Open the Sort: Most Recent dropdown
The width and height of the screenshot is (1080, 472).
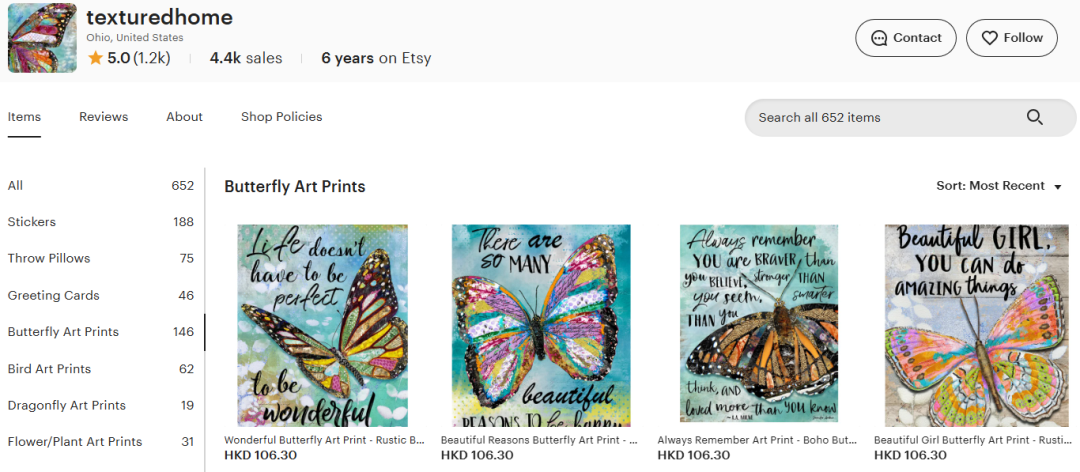point(998,186)
